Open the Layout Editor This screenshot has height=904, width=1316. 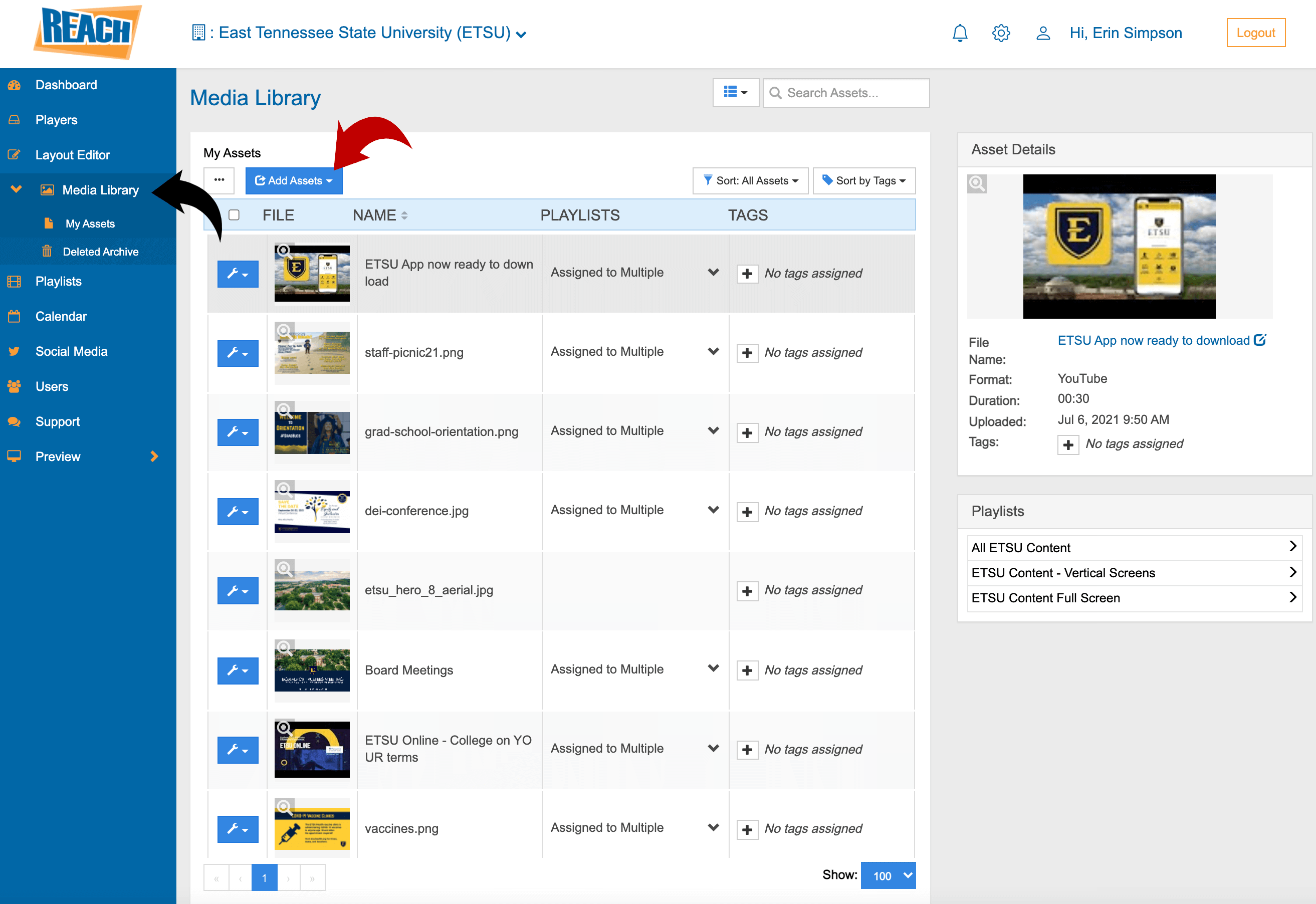click(x=73, y=154)
